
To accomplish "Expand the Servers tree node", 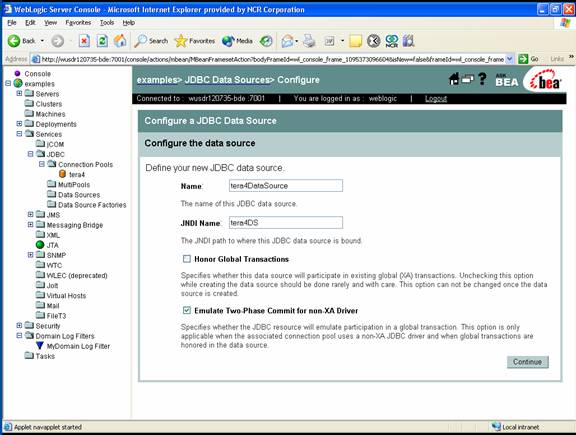I will tap(19, 93).
